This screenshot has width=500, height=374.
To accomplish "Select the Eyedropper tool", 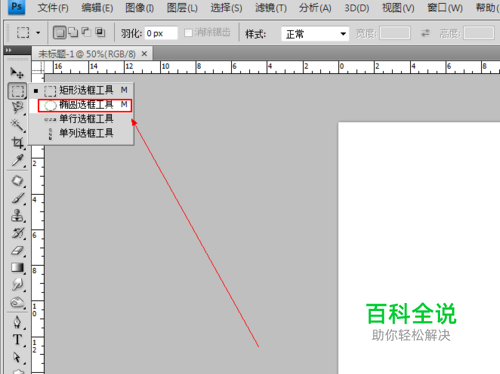I will point(17,161).
